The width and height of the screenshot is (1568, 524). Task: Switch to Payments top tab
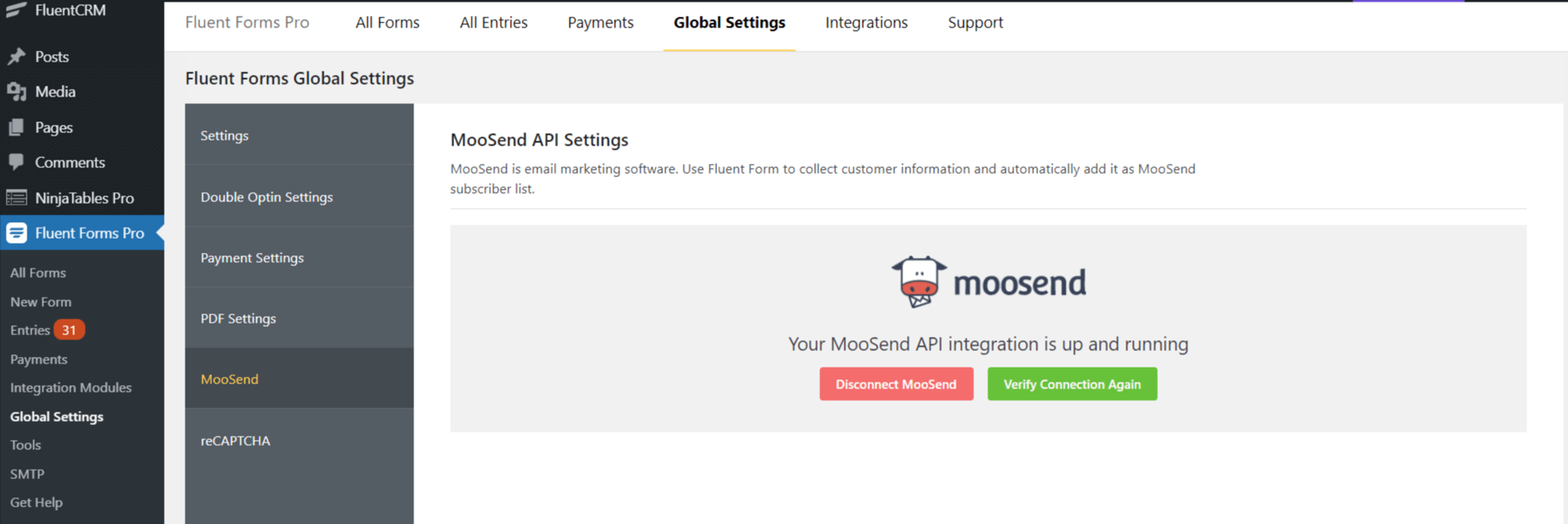pyautogui.click(x=601, y=22)
